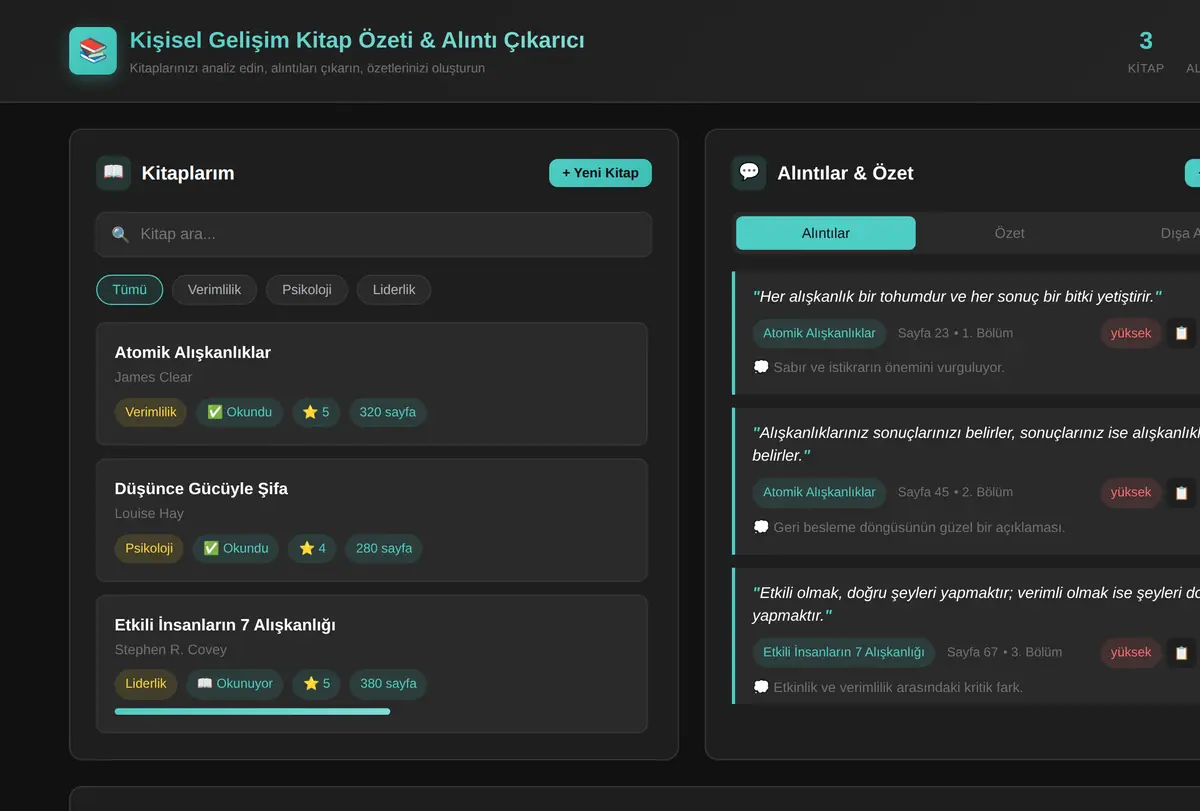Click the 5 star rating on Atomik Alışkanlıklar
The height and width of the screenshot is (811, 1200).
pos(316,412)
